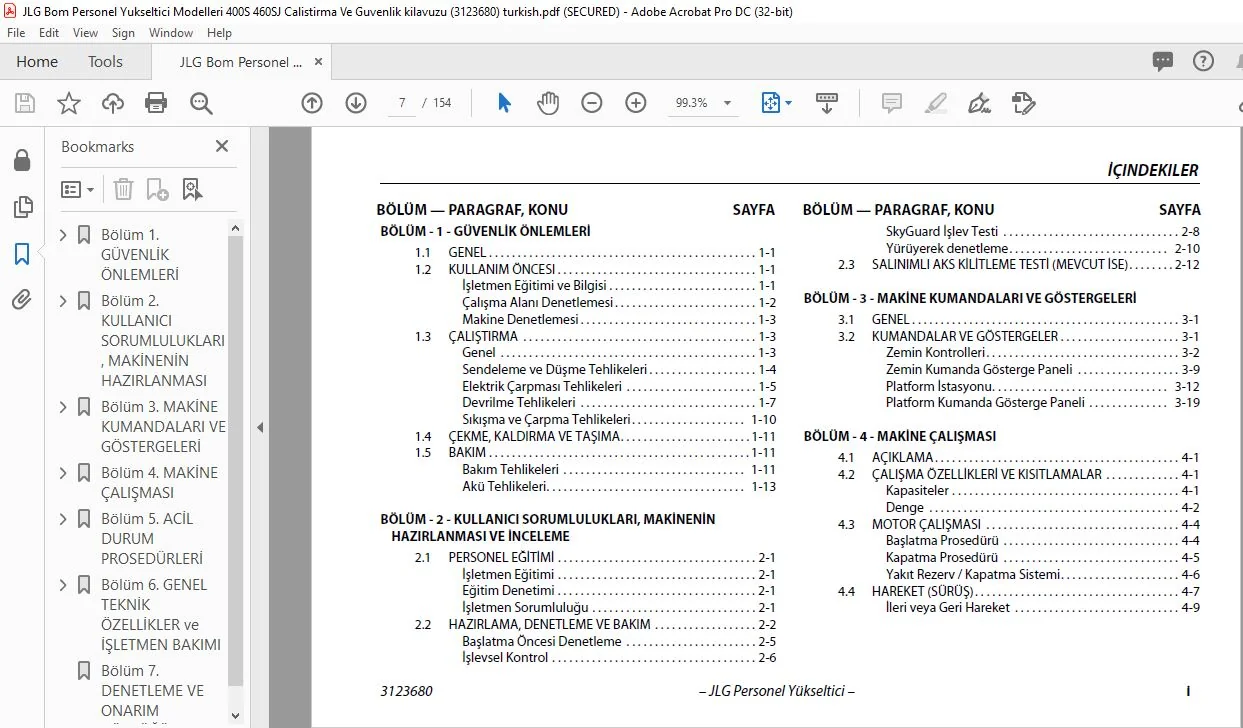This screenshot has height=728, width=1243.
Task: Open the bookmark options dropdown menu
Action: [78, 189]
